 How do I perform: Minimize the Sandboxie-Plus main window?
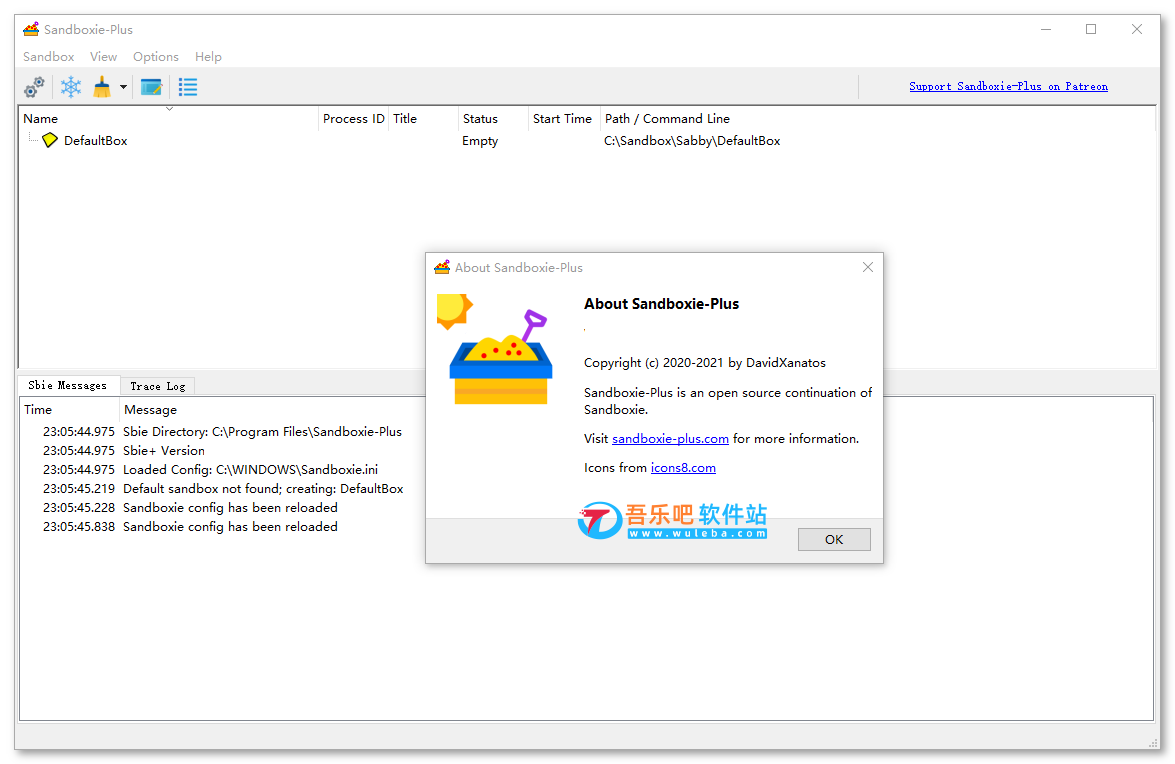tap(1046, 29)
